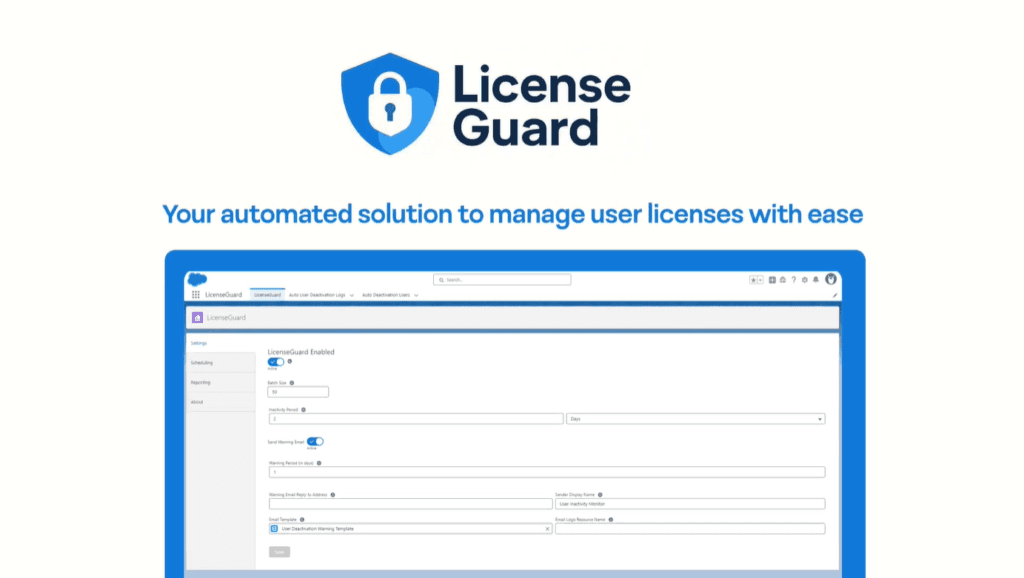Open the App Launcher waffle grid icon
The image size is (1024, 578).
pos(196,294)
